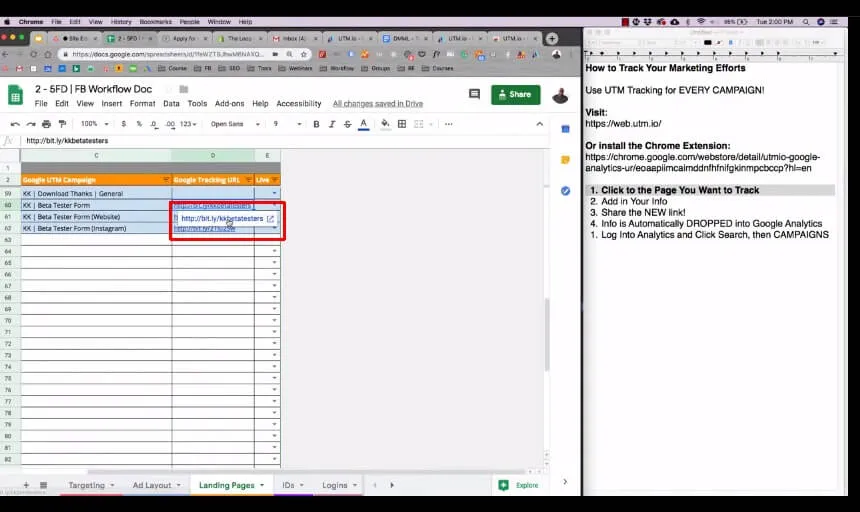Move document using the folder icon
Image resolution: width=860 pixels, height=512 pixels.
click(184, 89)
